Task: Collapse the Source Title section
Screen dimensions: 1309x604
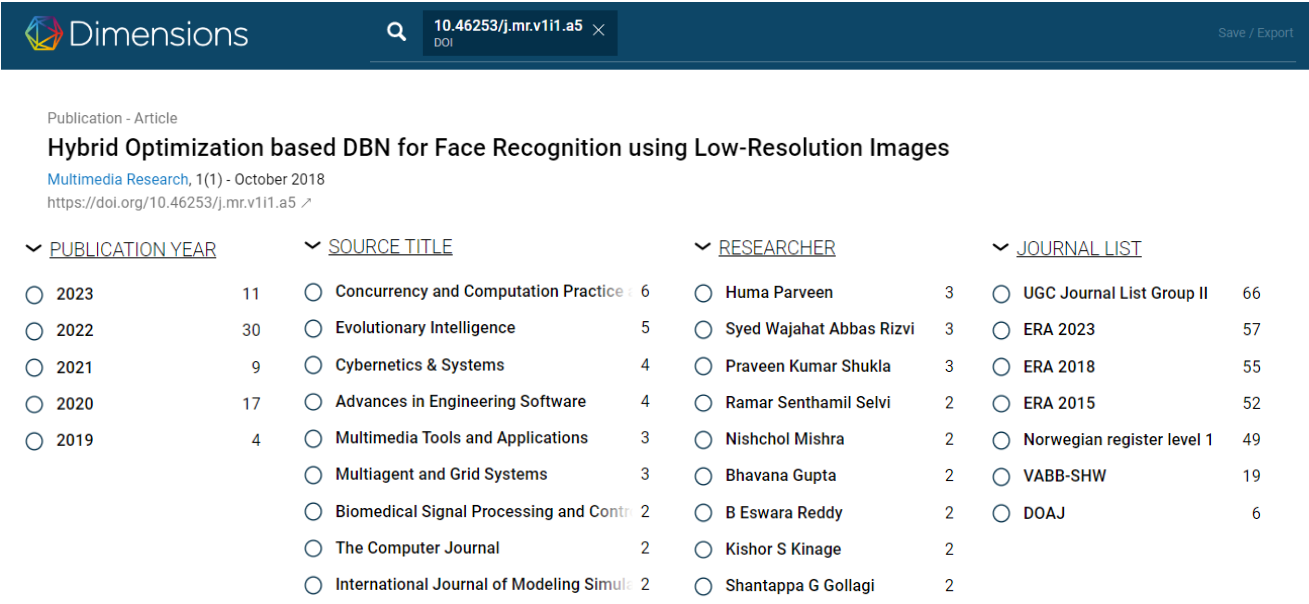Action: click(x=313, y=246)
